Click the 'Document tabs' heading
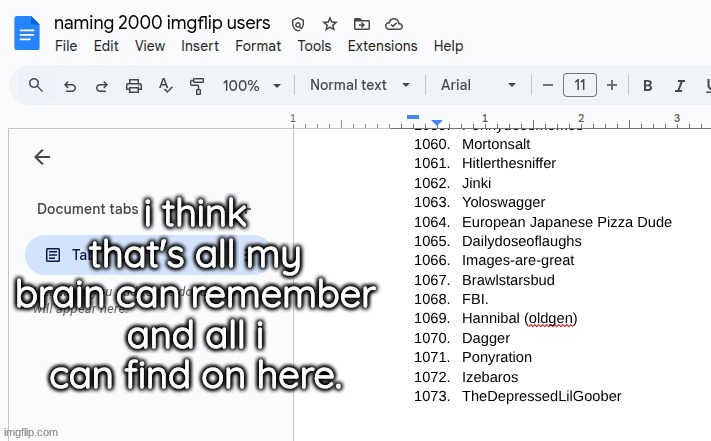This screenshot has width=711, height=441. [x=88, y=209]
